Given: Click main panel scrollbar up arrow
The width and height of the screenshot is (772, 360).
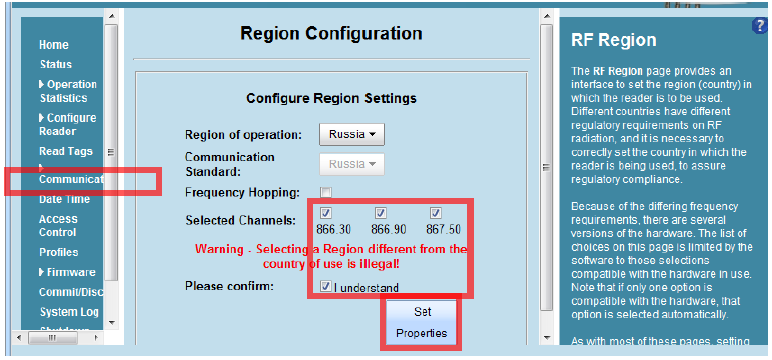Looking at the screenshot, I should point(547,16).
